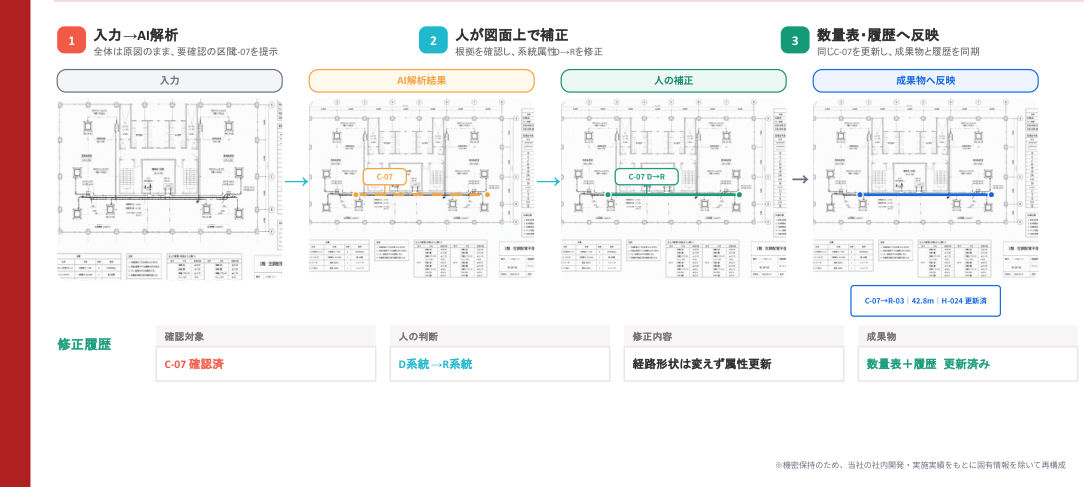
Task: Click the subtitle 根拠を確認し、系統属性を修正
Action: [x=529, y=52]
